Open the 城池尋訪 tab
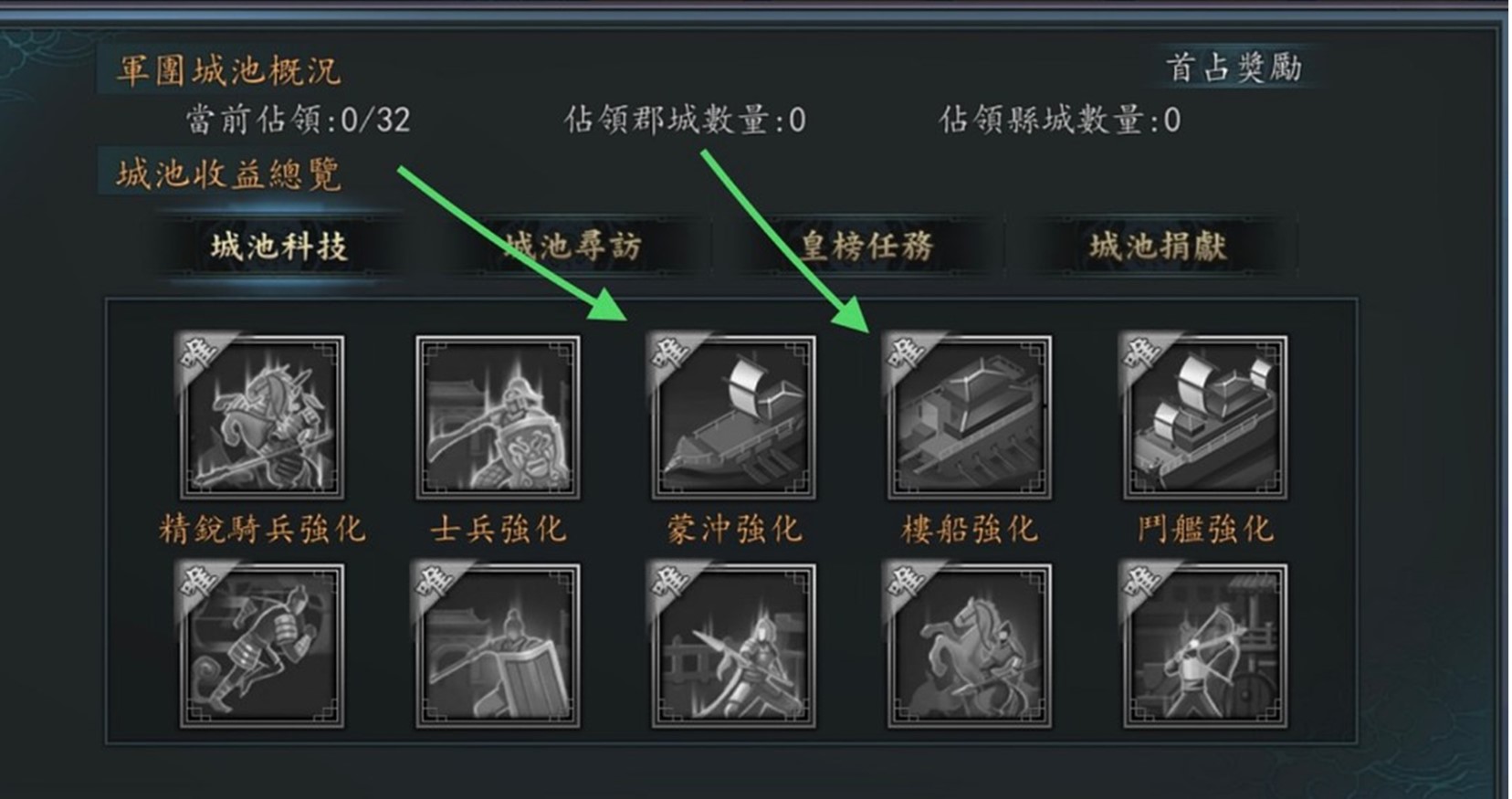 (573, 246)
